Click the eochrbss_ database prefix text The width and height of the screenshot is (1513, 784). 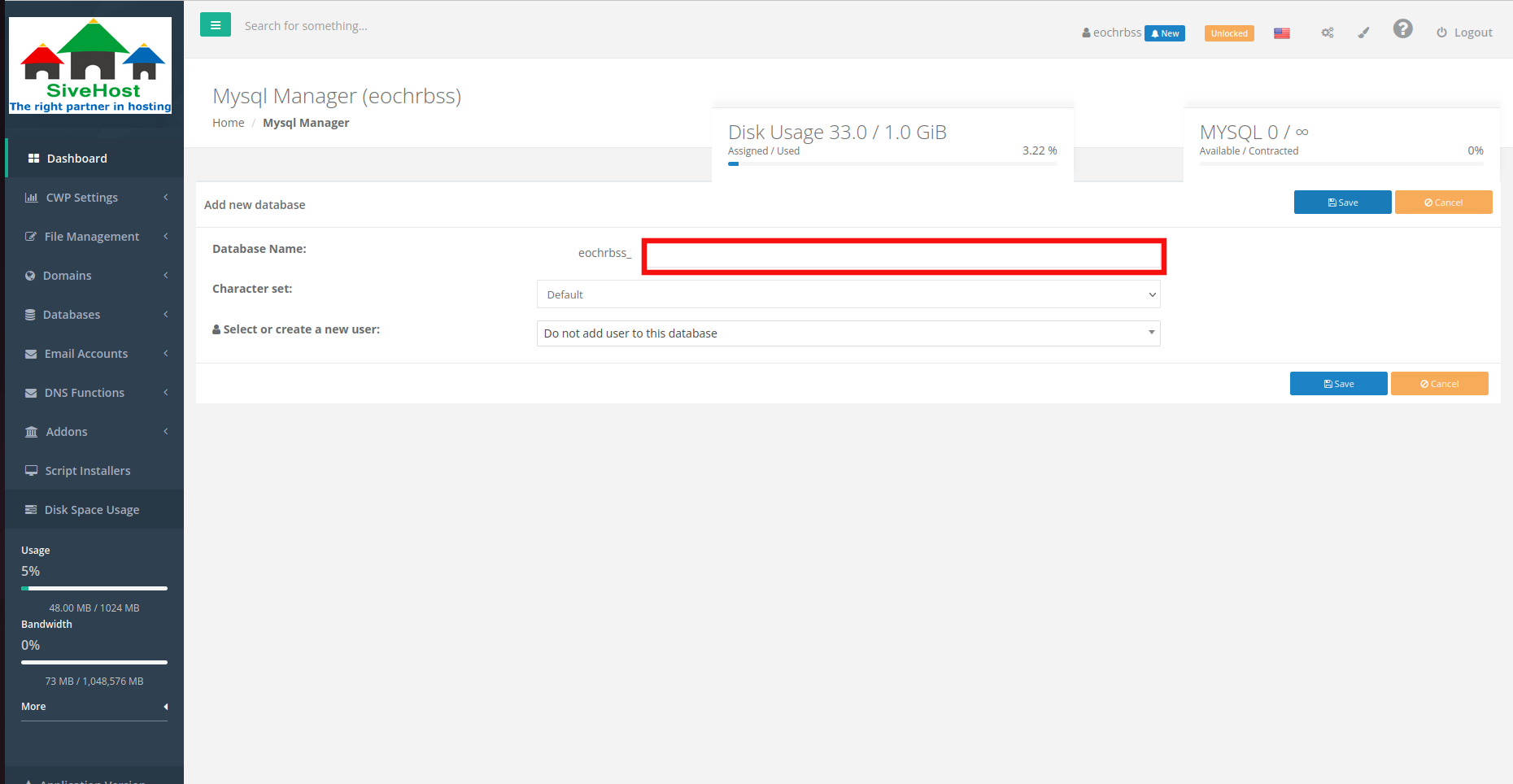604,253
